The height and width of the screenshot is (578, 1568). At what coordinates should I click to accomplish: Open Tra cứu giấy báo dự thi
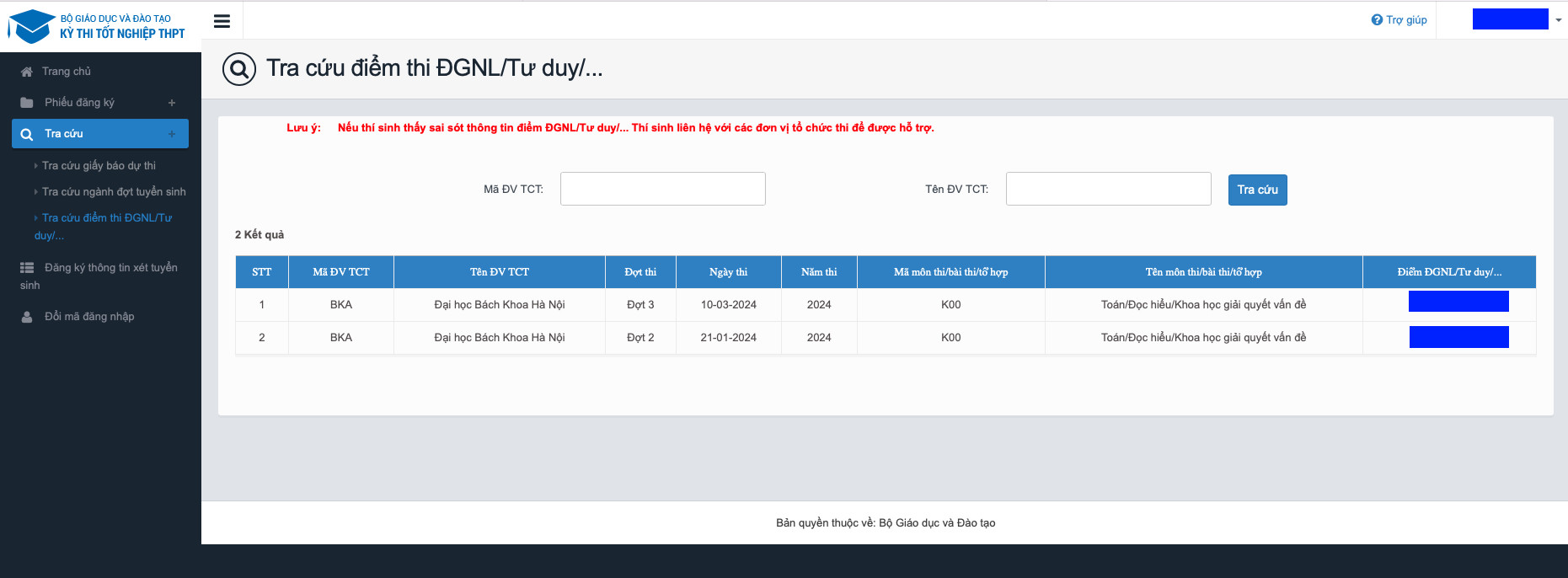click(99, 166)
